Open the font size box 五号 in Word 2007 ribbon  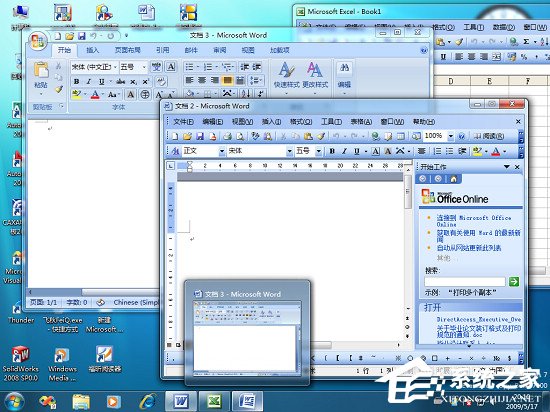click(x=133, y=67)
